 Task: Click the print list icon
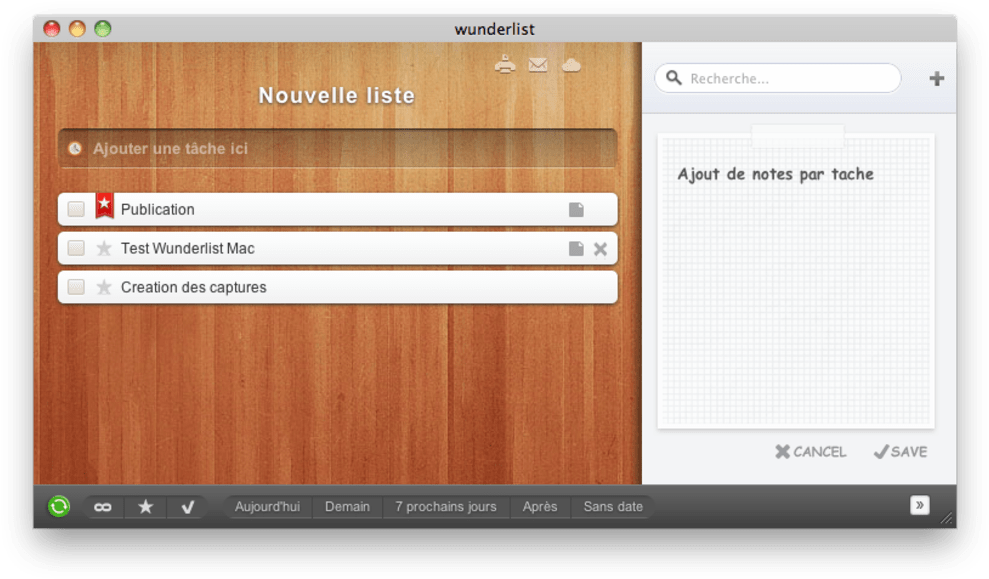pos(505,64)
